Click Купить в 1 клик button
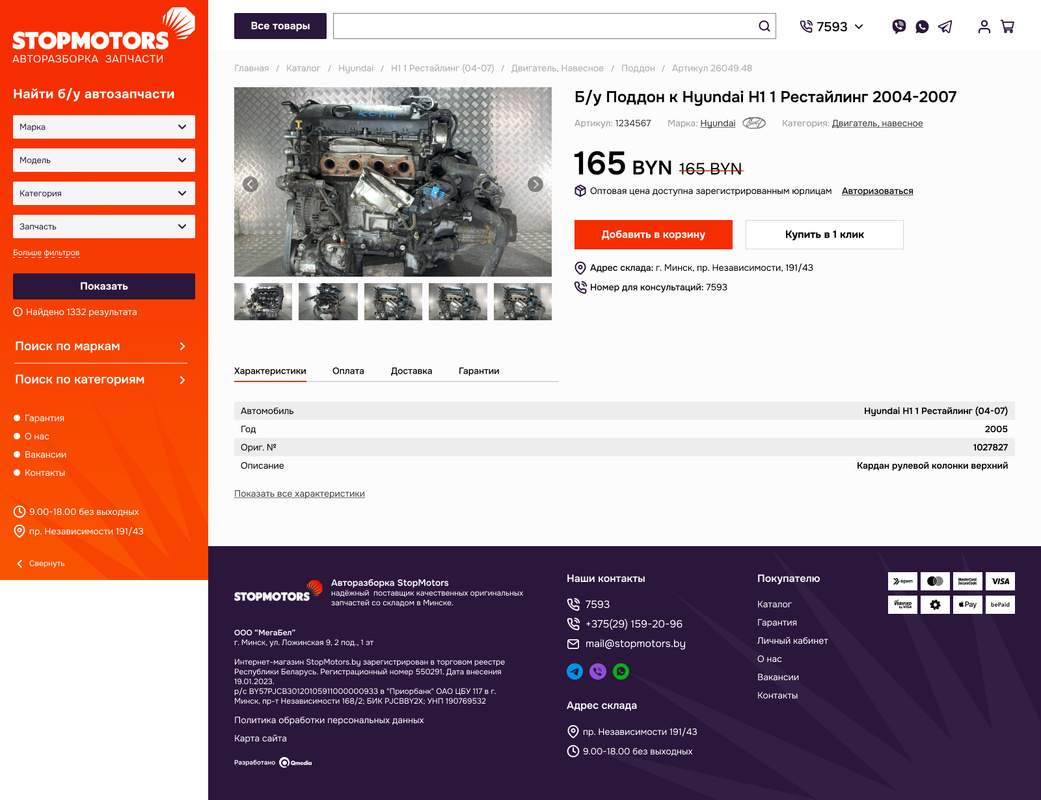Viewport: 1041px width, 800px height. click(x=824, y=234)
